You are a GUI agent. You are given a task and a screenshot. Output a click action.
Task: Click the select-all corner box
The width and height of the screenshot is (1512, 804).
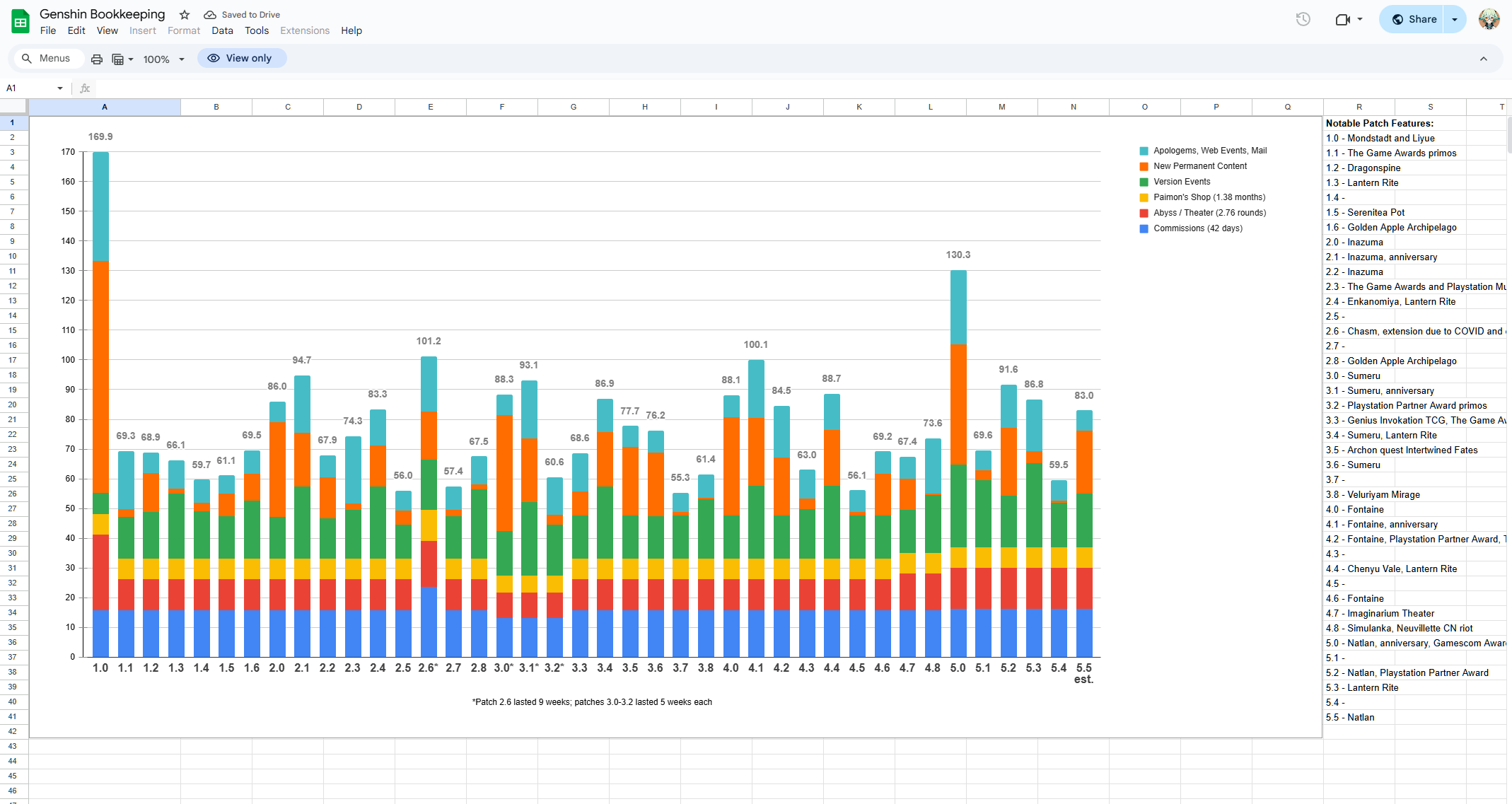(13, 107)
